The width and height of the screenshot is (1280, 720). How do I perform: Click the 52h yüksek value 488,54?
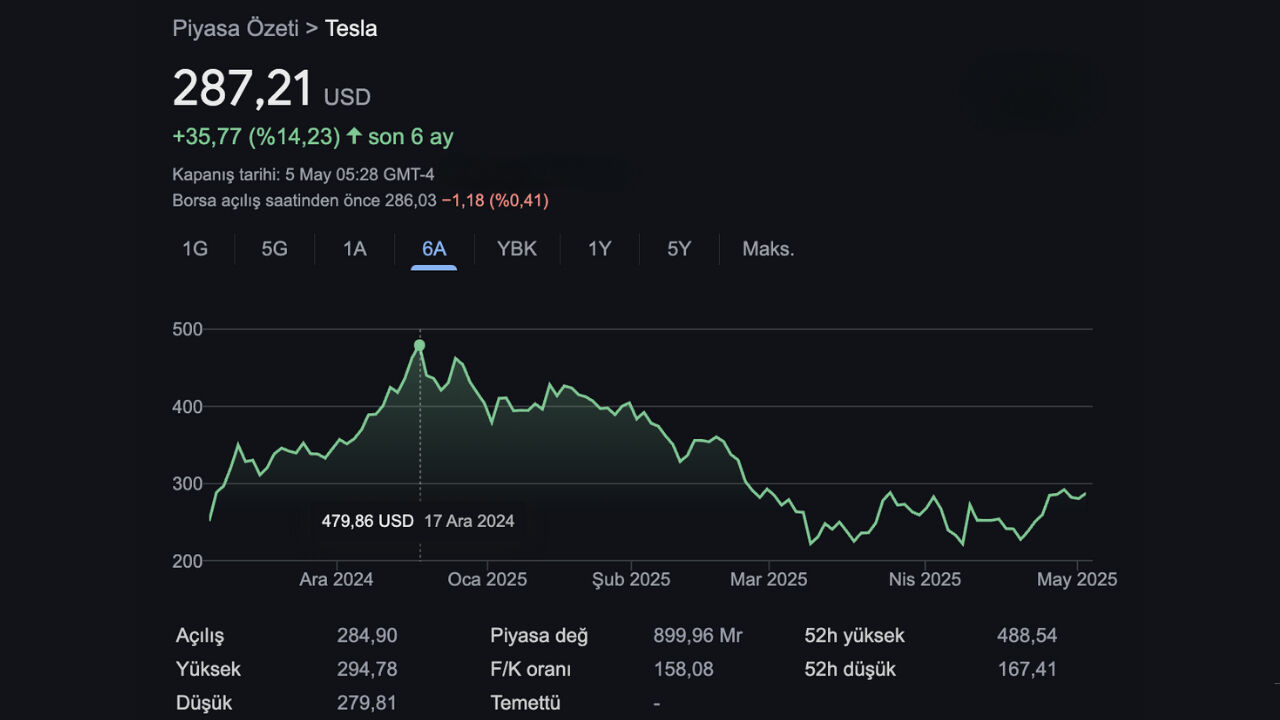pos(1026,635)
